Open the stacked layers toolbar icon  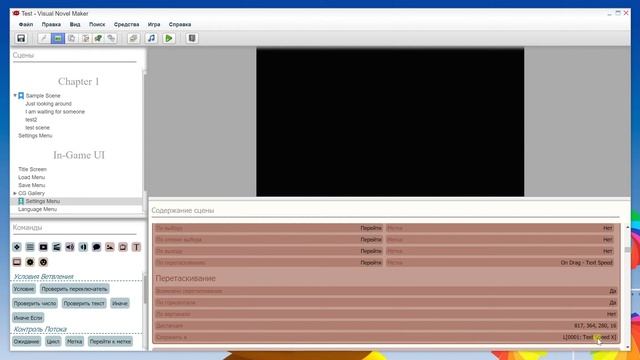(x=133, y=38)
